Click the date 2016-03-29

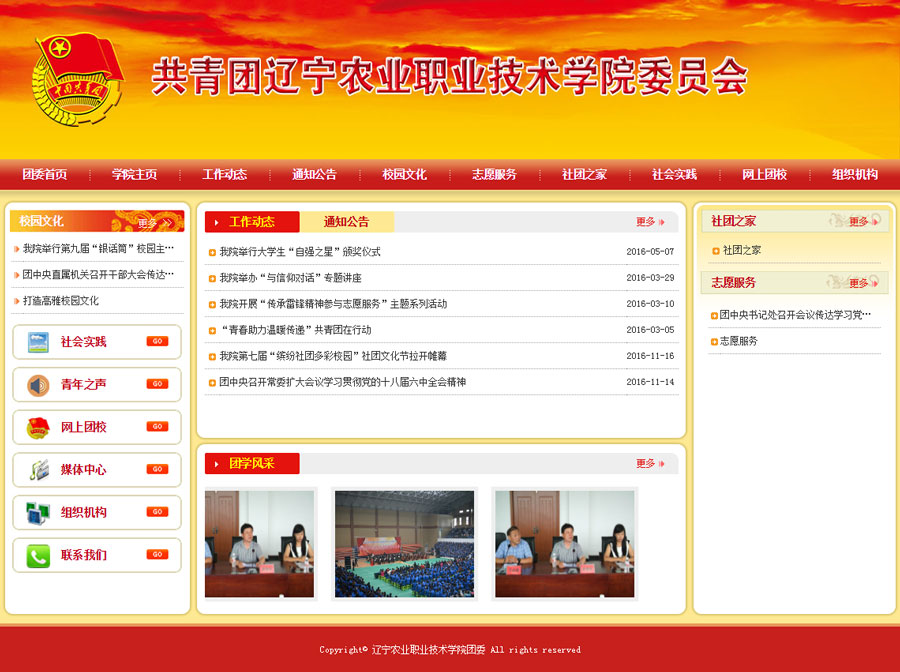point(650,278)
